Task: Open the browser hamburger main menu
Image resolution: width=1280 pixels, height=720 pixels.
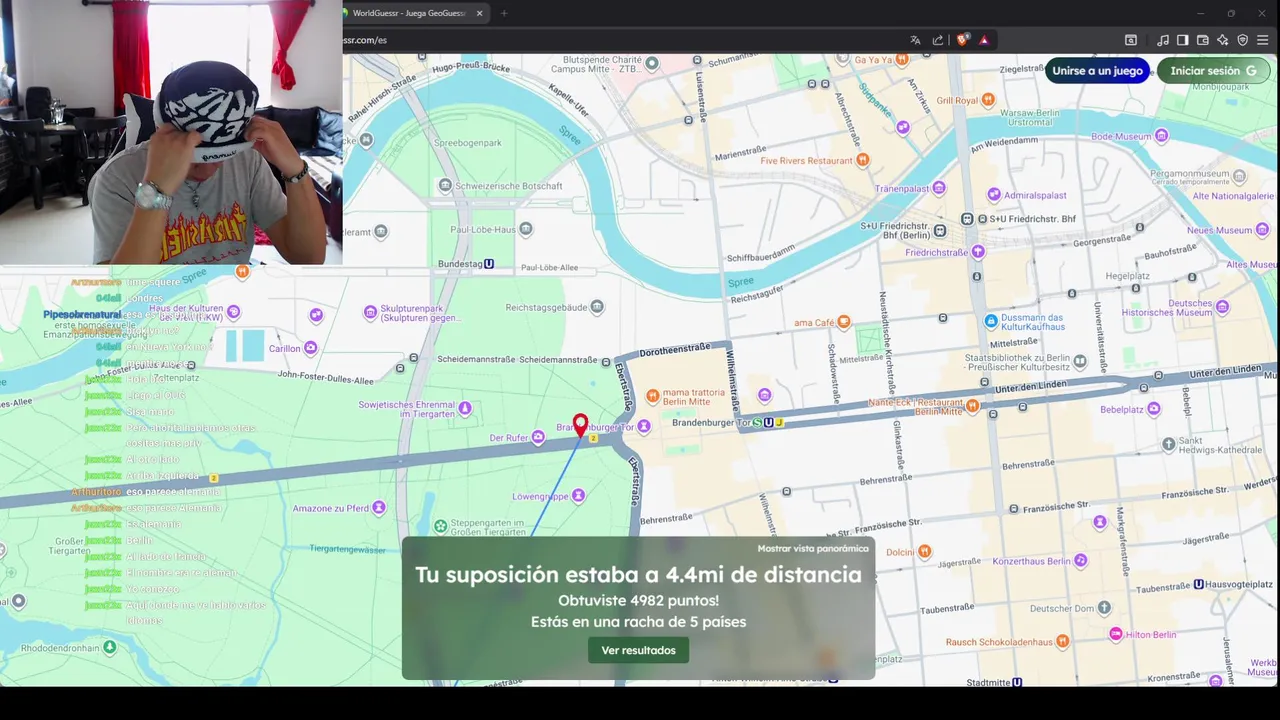Action: tap(1262, 40)
